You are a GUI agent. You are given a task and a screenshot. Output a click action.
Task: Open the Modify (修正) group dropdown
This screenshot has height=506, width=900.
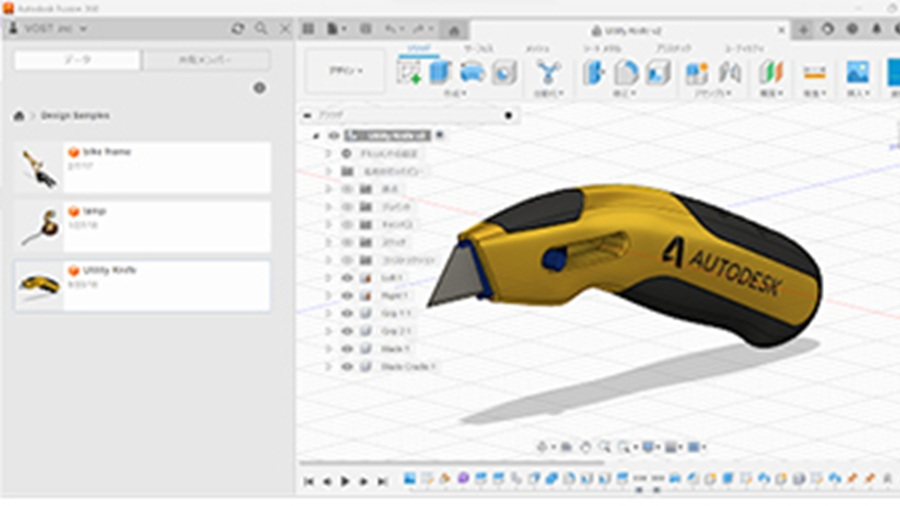(x=624, y=93)
